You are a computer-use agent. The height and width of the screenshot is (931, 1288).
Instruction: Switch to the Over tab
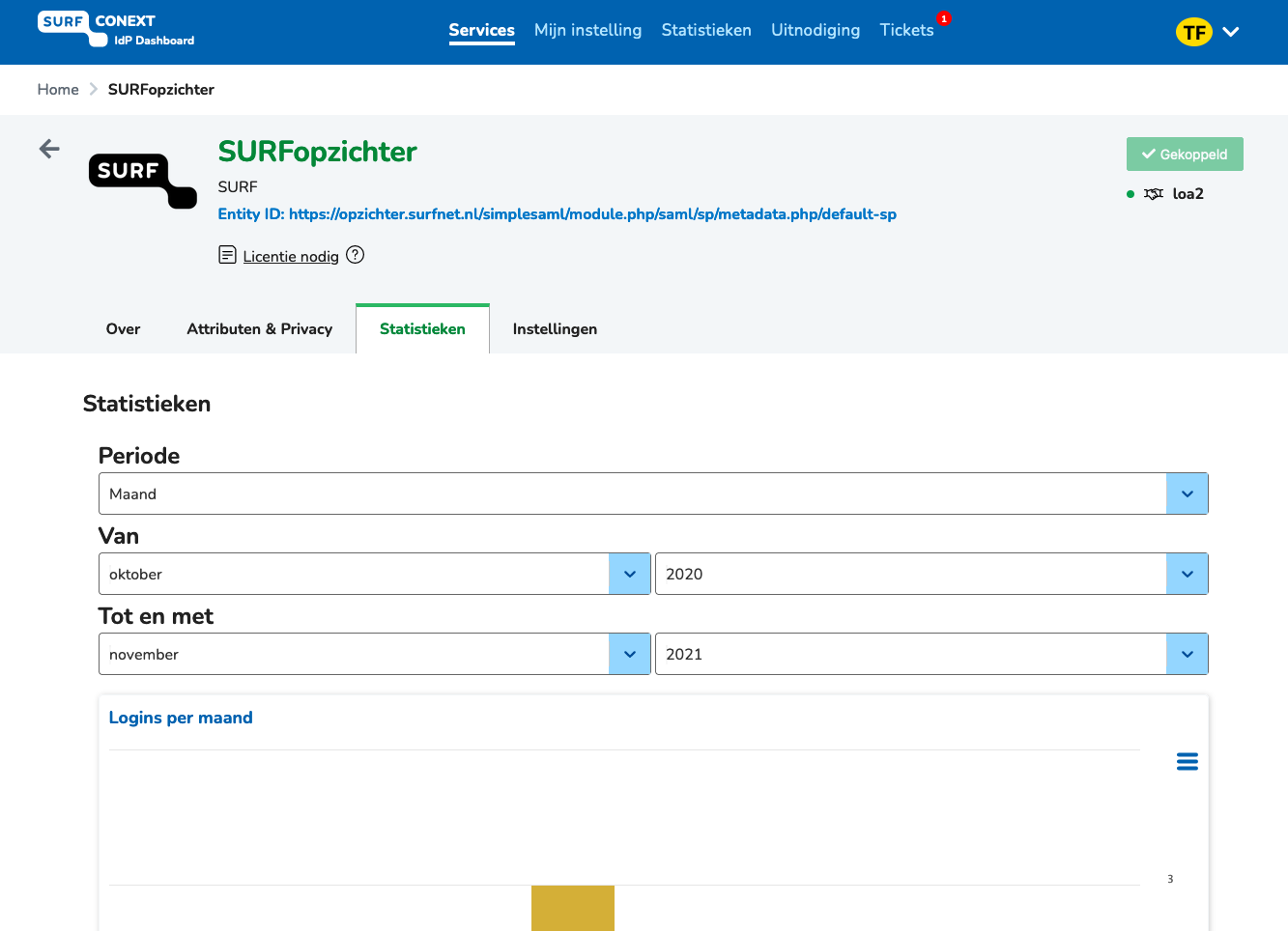(x=123, y=329)
